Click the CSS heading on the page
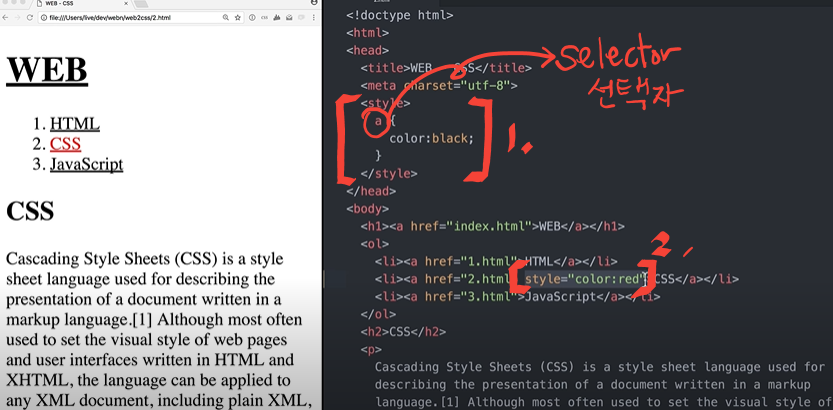Viewport: 833px width, 410px height. pos(30,211)
